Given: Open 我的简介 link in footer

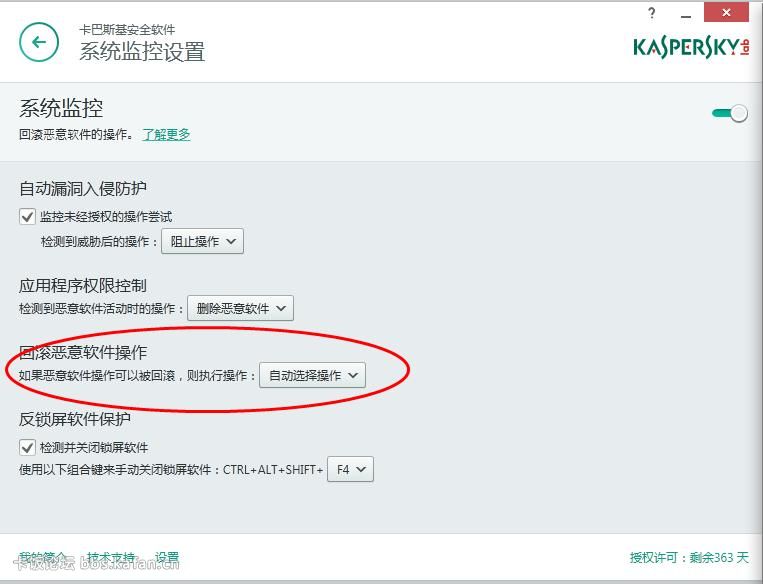Looking at the screenshot, I should coord(43,558).
